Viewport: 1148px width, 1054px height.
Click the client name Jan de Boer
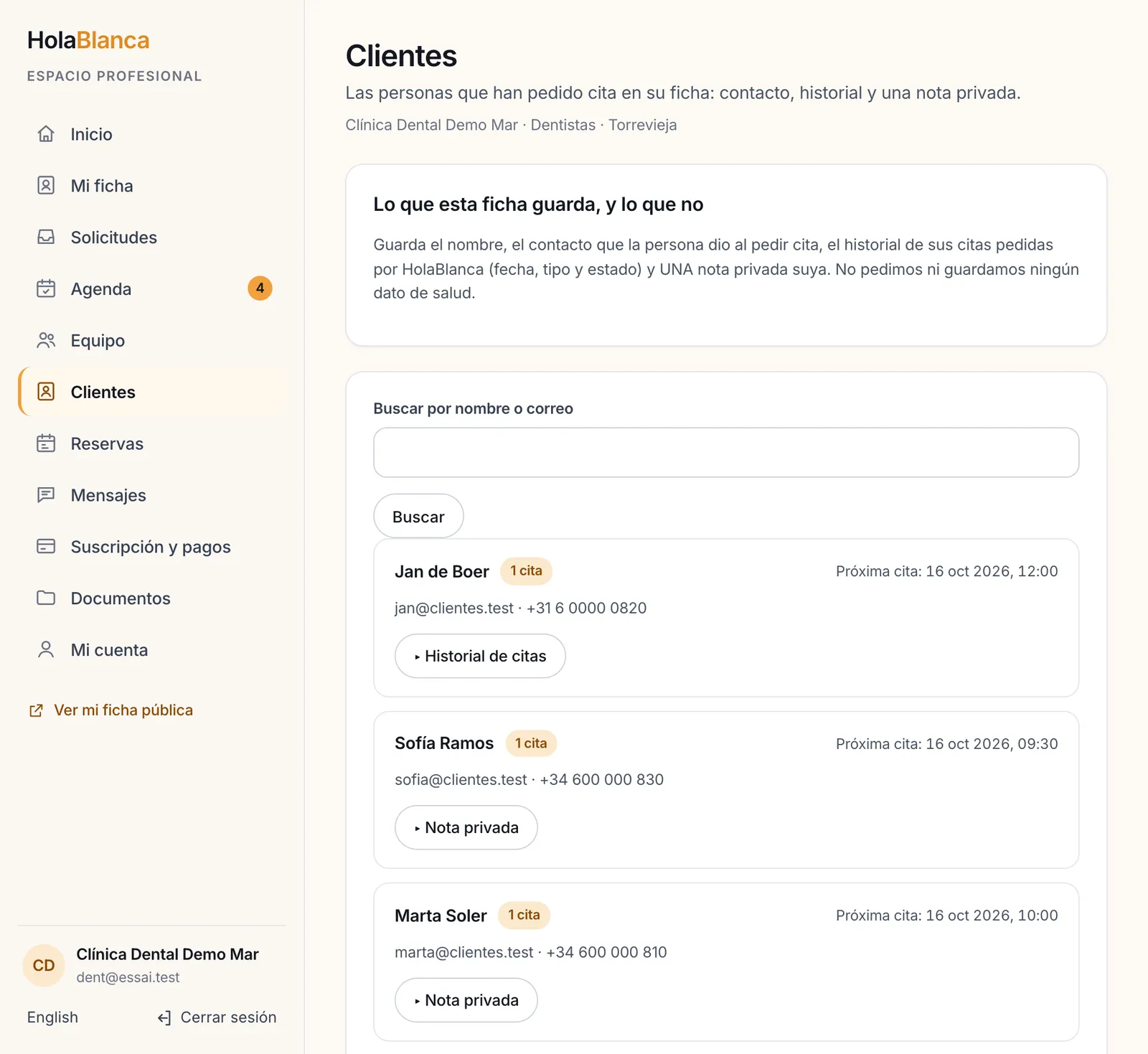click(441, 572)
